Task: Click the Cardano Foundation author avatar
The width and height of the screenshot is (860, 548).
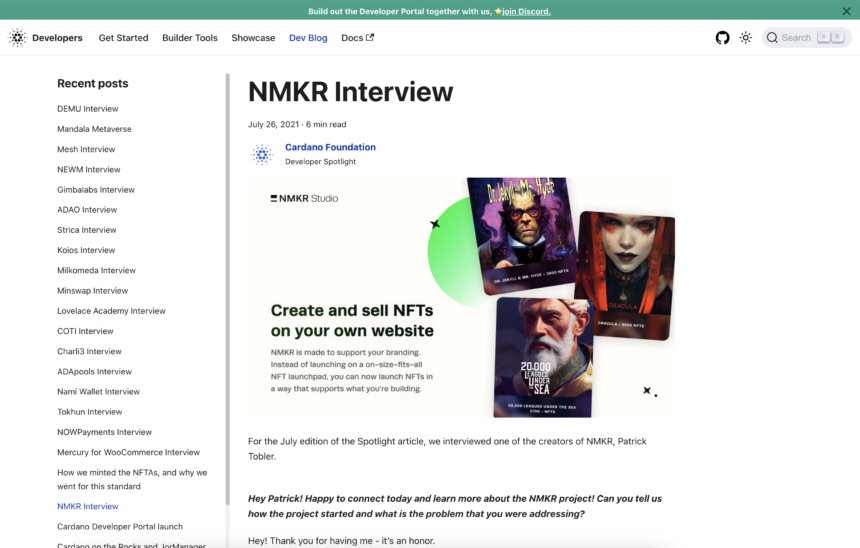Action: 262,154
